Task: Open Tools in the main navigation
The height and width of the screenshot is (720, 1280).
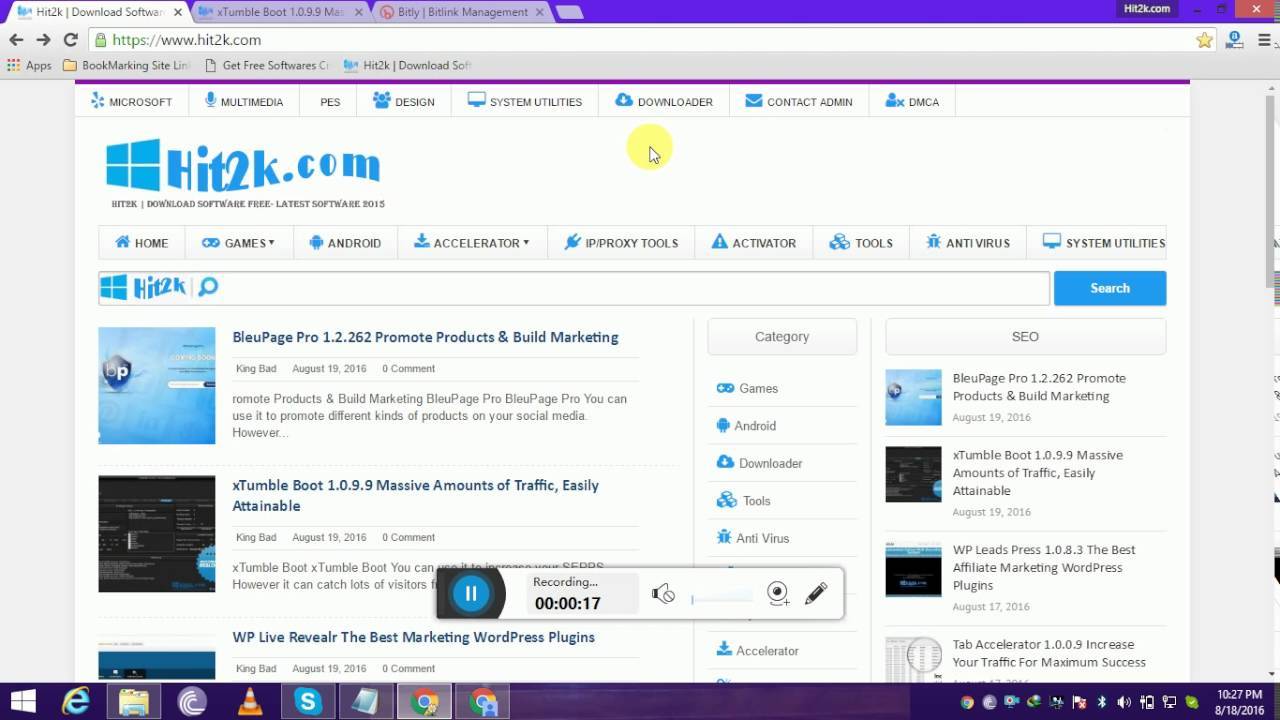Action: click(861, 242)
